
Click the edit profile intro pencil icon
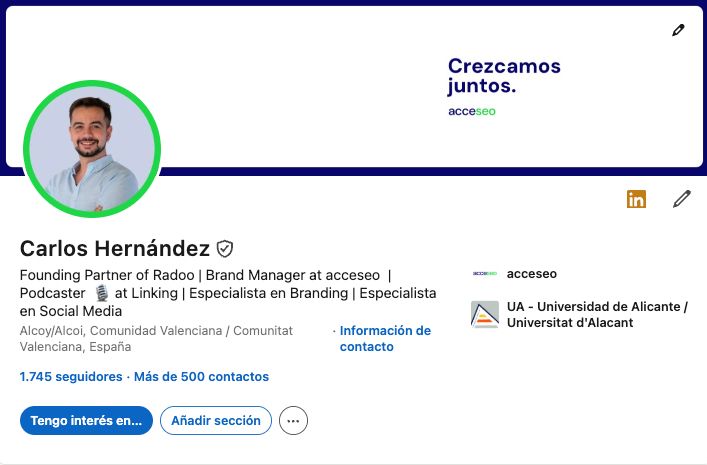[682, 199]
